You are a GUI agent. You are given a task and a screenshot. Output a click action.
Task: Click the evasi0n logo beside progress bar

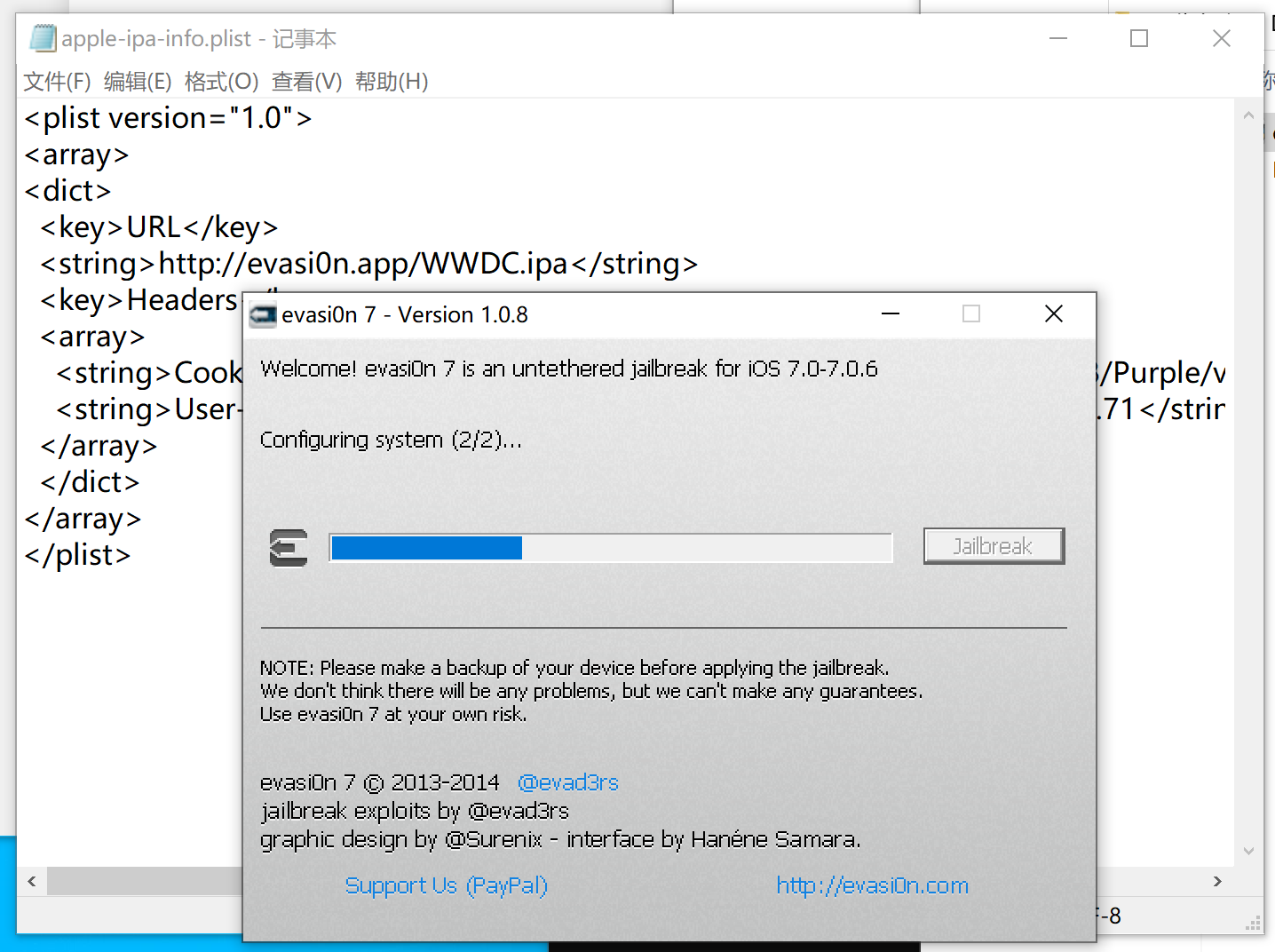click(x=289, y=547)
